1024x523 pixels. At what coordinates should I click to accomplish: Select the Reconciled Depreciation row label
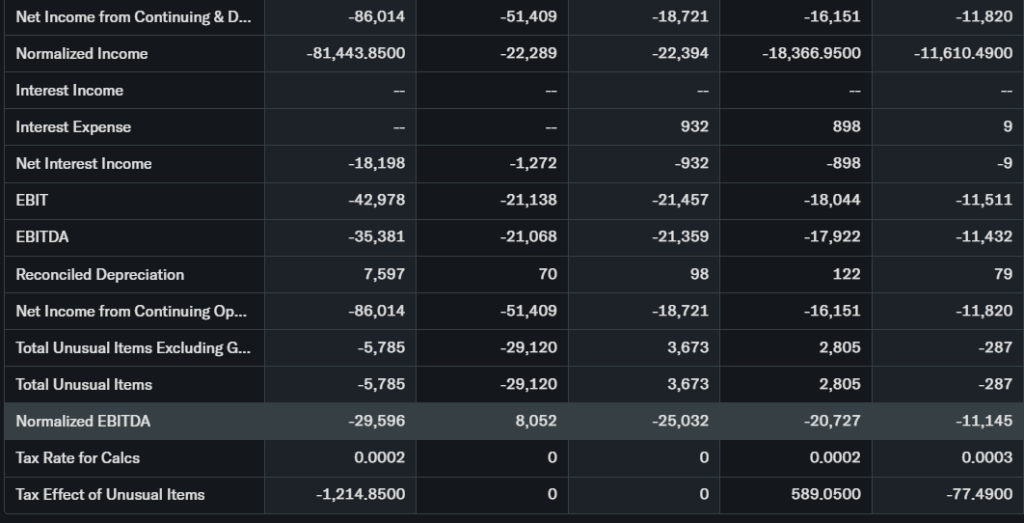[x=100, y=274]
